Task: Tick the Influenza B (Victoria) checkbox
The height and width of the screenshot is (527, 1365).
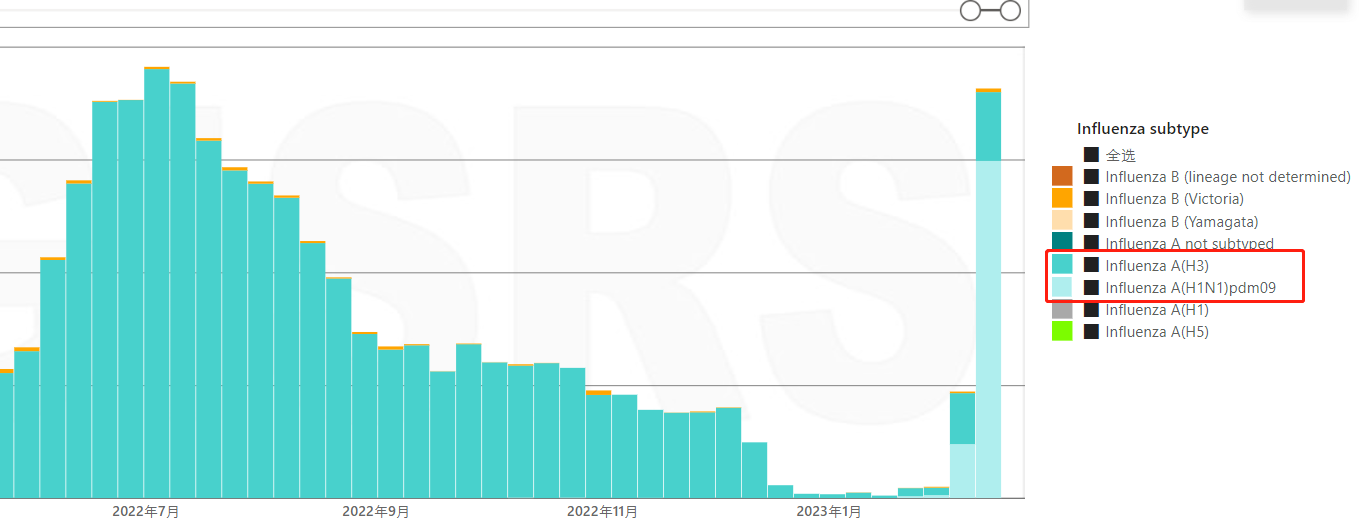Action: [x=1091, y=199]
